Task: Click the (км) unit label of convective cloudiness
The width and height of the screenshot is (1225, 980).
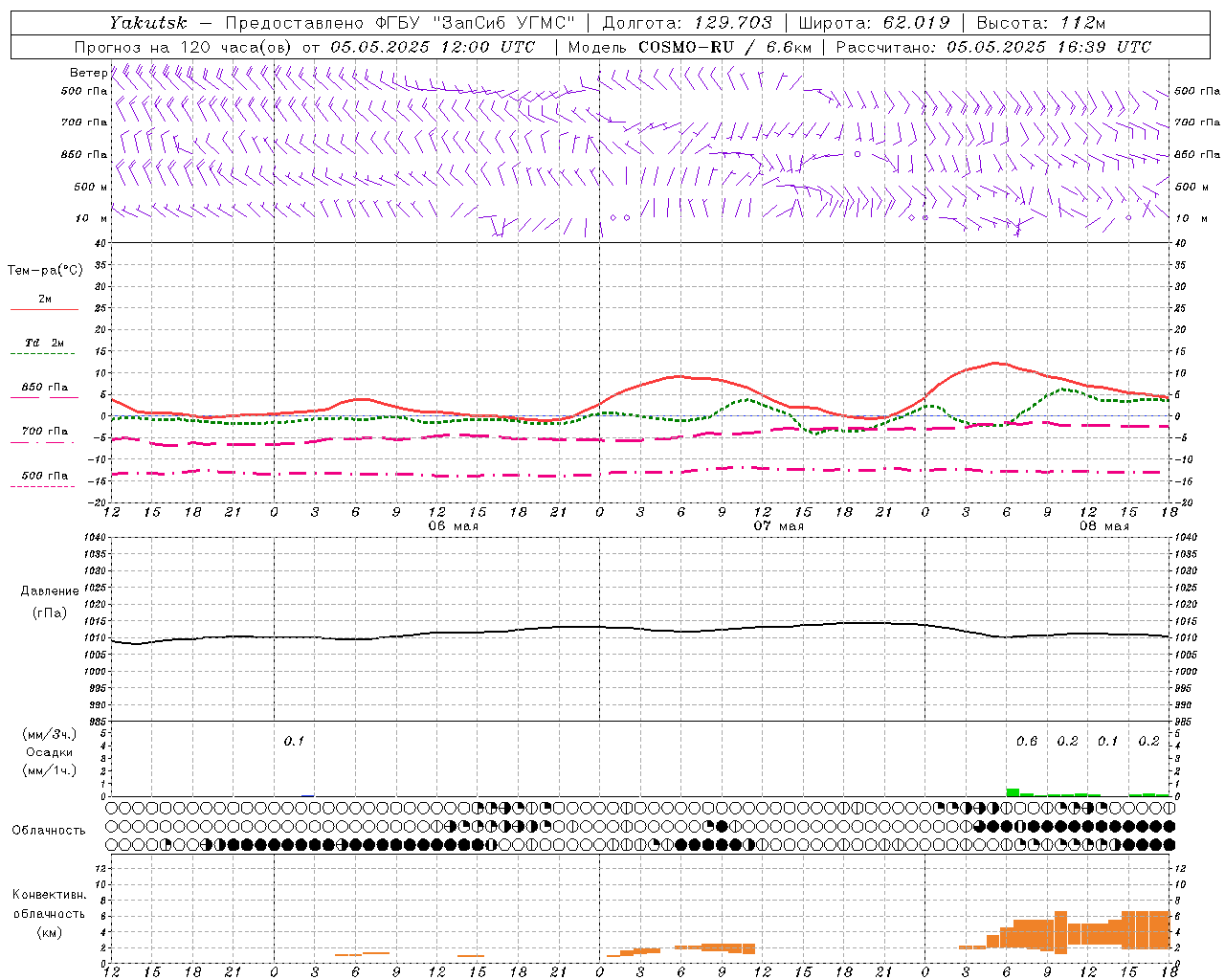Action: point(49,932)
